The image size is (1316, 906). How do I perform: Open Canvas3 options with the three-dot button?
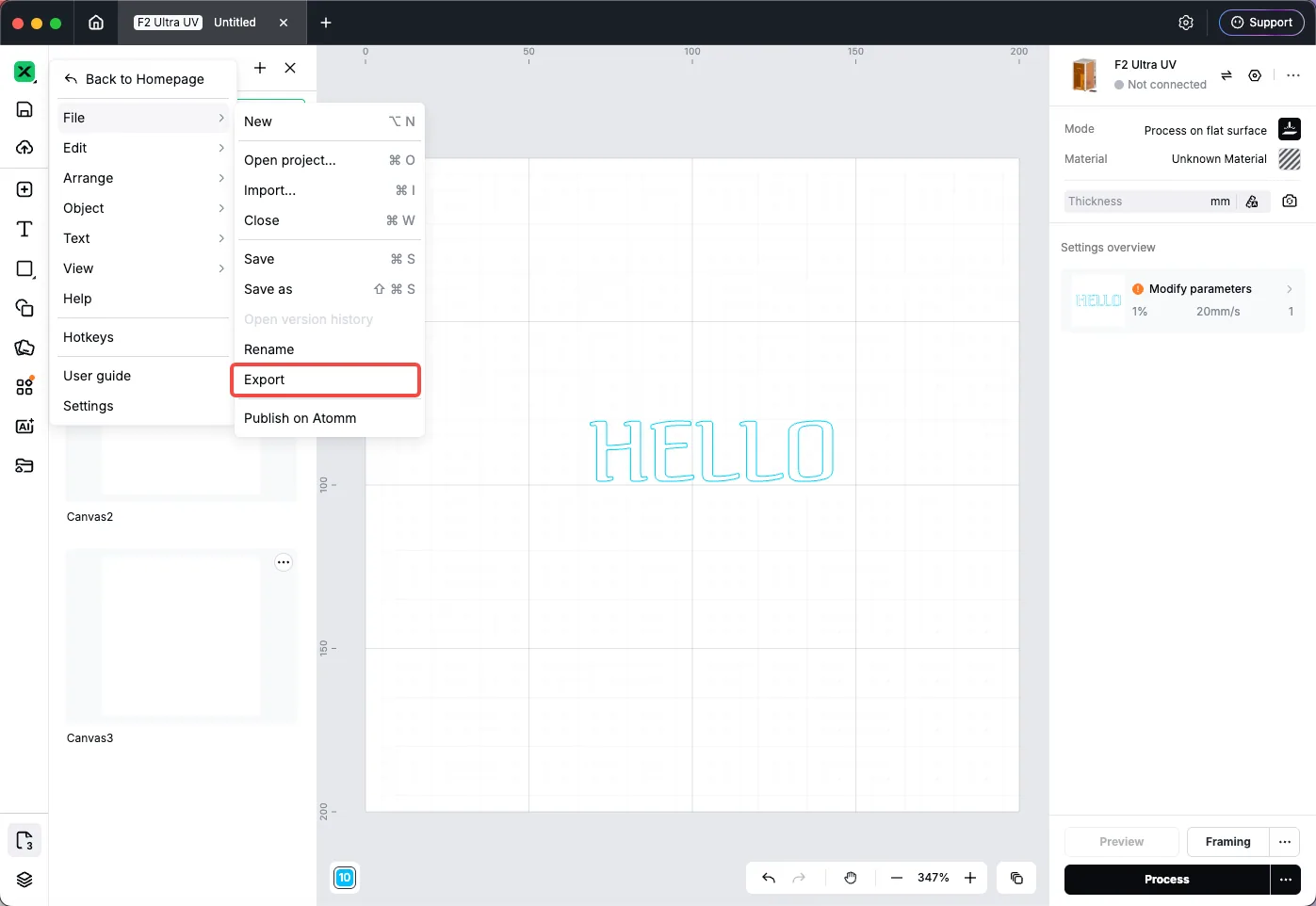[x=284, y=562]
